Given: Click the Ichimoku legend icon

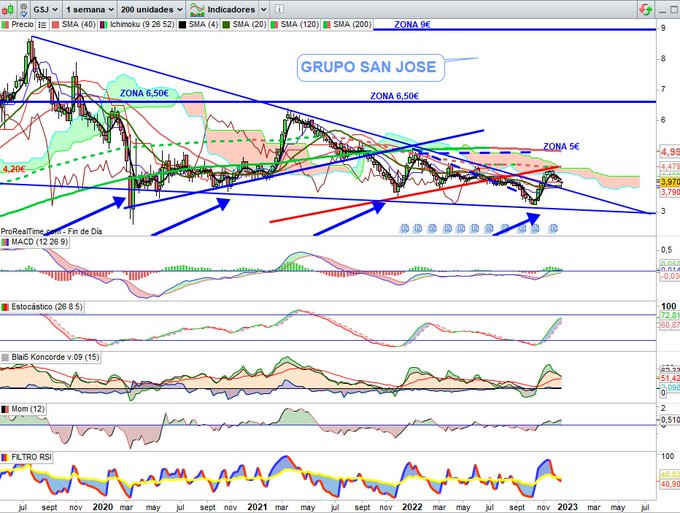Looking at the screenshot, I should 104,25.
